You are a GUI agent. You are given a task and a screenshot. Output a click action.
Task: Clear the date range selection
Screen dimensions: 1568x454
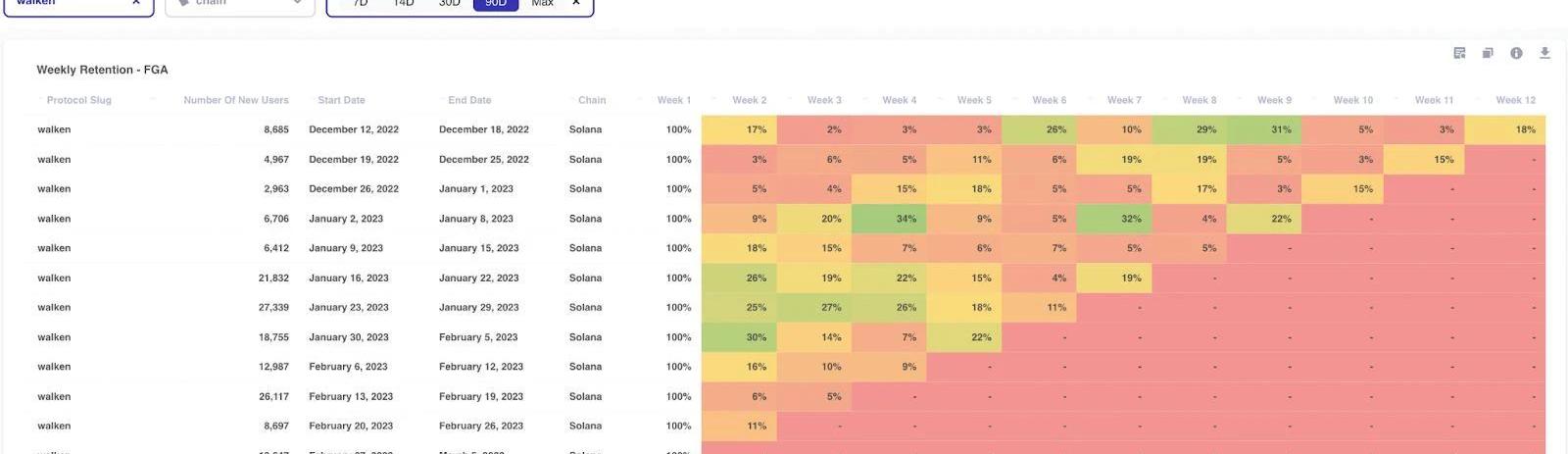tap(576, 3)
